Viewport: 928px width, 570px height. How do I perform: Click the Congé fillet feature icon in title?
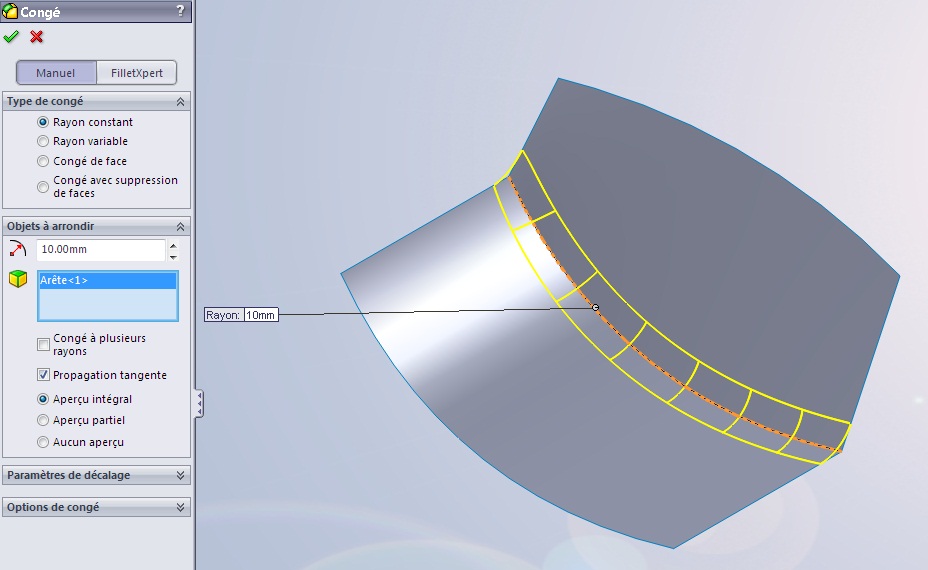click(x=10, y=12)
